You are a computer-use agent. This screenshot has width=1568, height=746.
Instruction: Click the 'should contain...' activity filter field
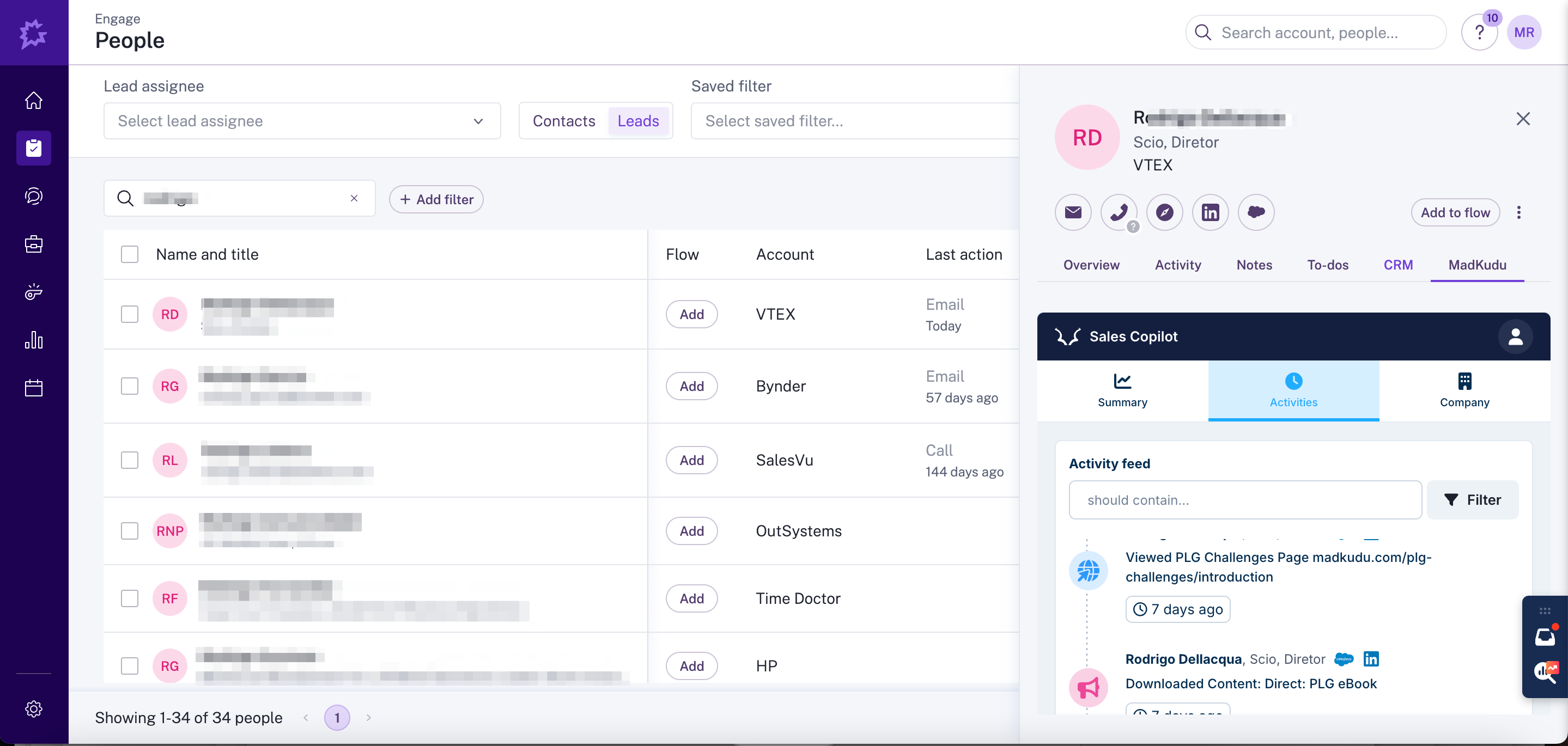(1245, 499)
